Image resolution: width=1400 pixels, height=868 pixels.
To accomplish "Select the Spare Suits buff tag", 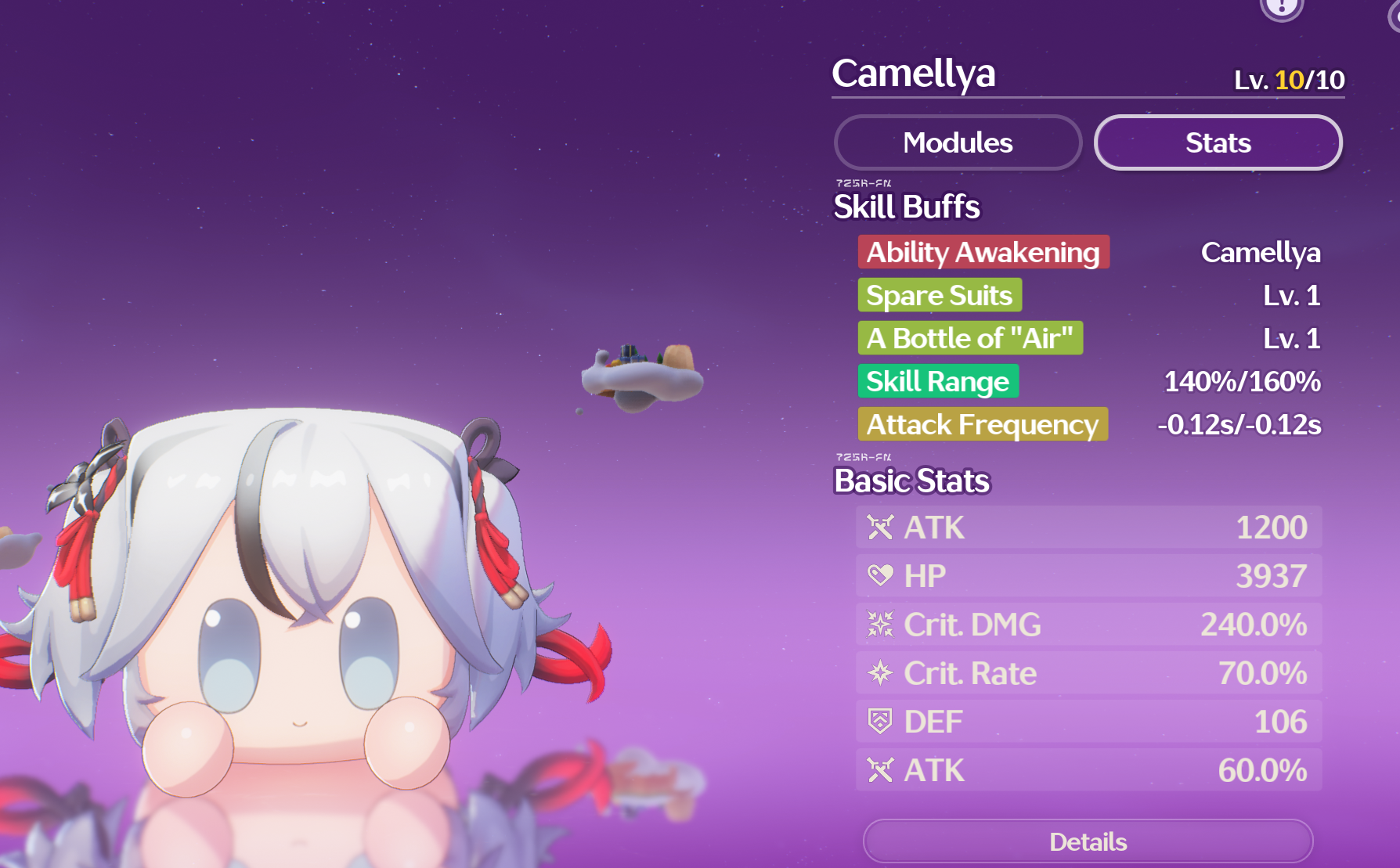I will click(x=940, y=295).
